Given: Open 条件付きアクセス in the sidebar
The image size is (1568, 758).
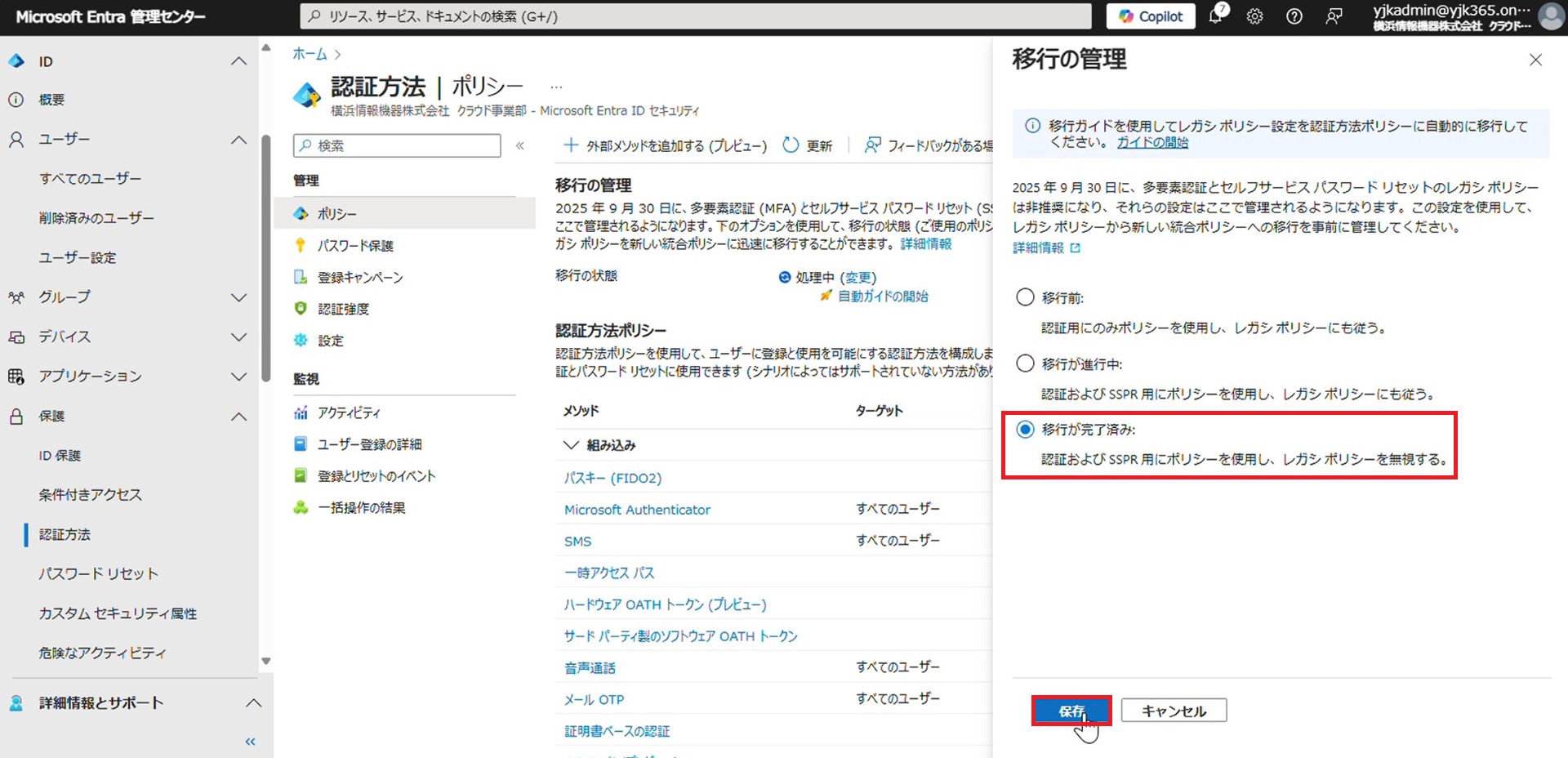Looking at the screenshot, I should click(90, 495).
